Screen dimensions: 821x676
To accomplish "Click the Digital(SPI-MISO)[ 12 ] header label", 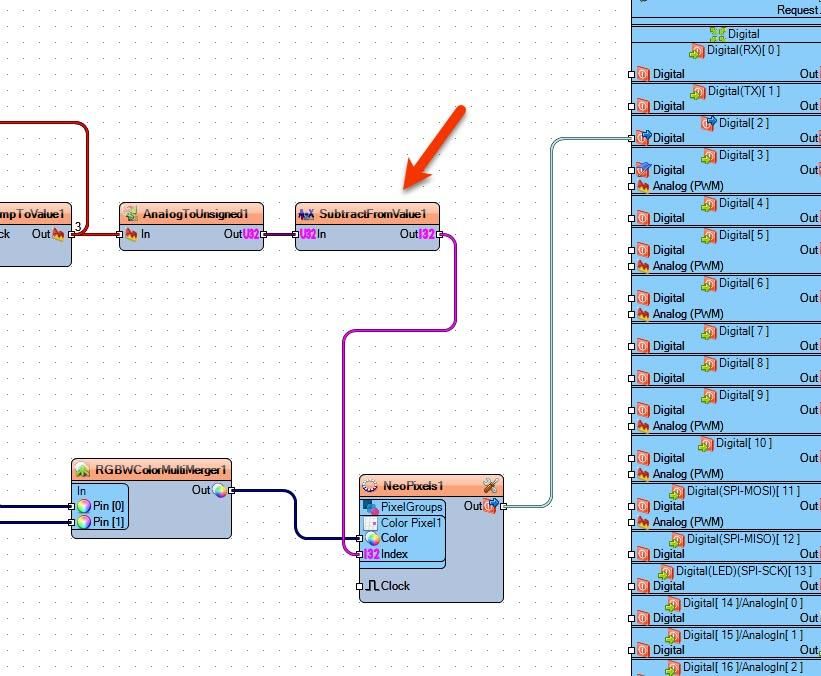I will (x=744, y=539).
